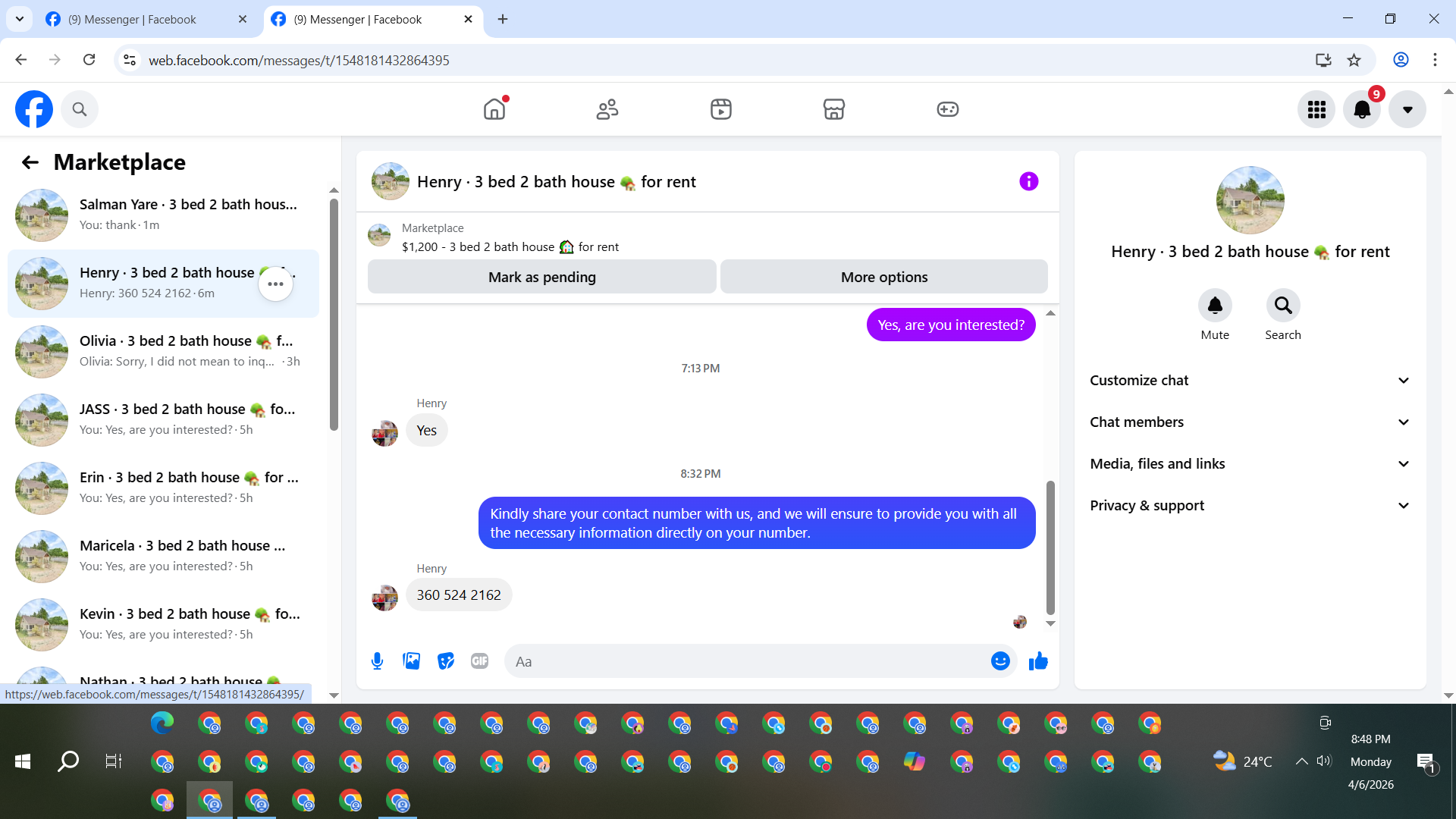Open Olivia conversation in chat list
Viewport: 1456px width, 819px height.
(163, 352)
